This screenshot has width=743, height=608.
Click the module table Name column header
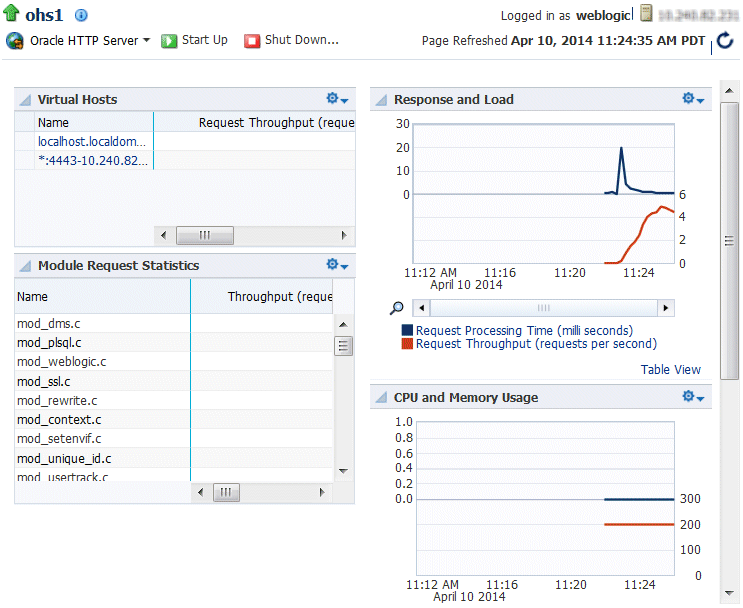(x=102, y=296)
